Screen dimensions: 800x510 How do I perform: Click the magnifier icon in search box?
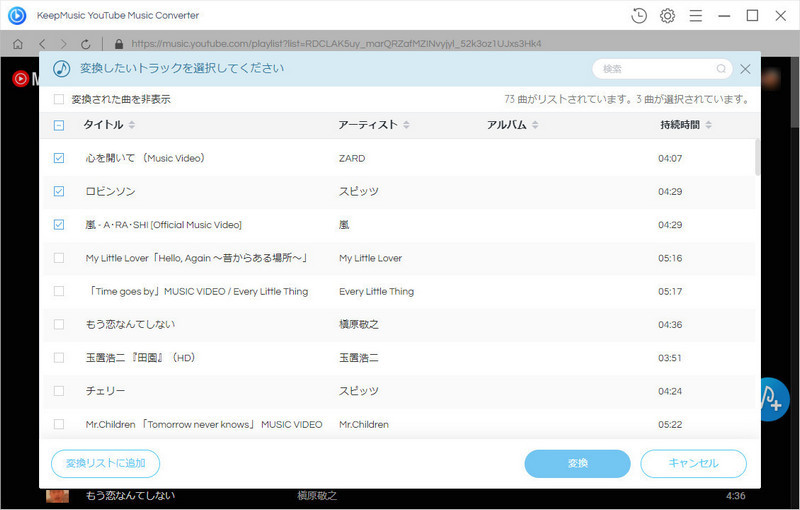[x=721, y=68]
